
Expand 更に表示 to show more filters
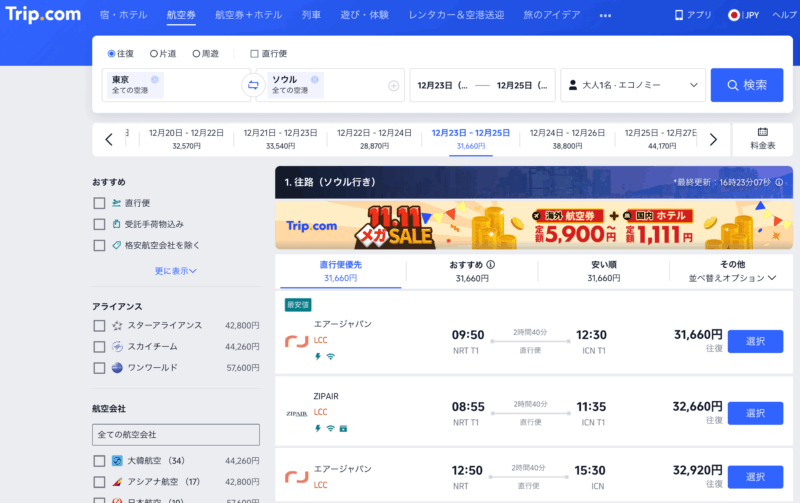coord(176,271)
